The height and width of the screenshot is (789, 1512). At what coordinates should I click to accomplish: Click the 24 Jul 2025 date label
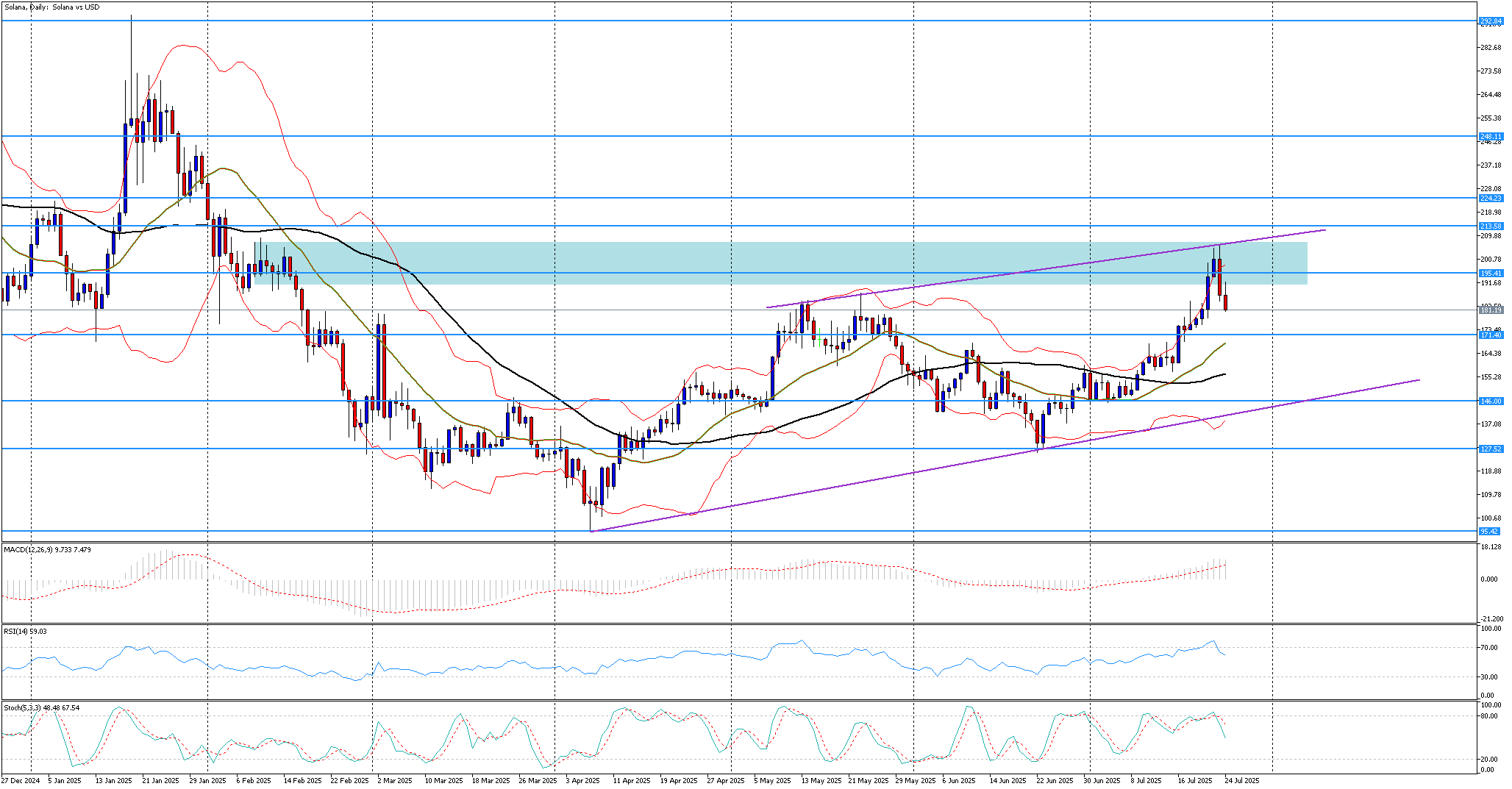pos(1242,780)
